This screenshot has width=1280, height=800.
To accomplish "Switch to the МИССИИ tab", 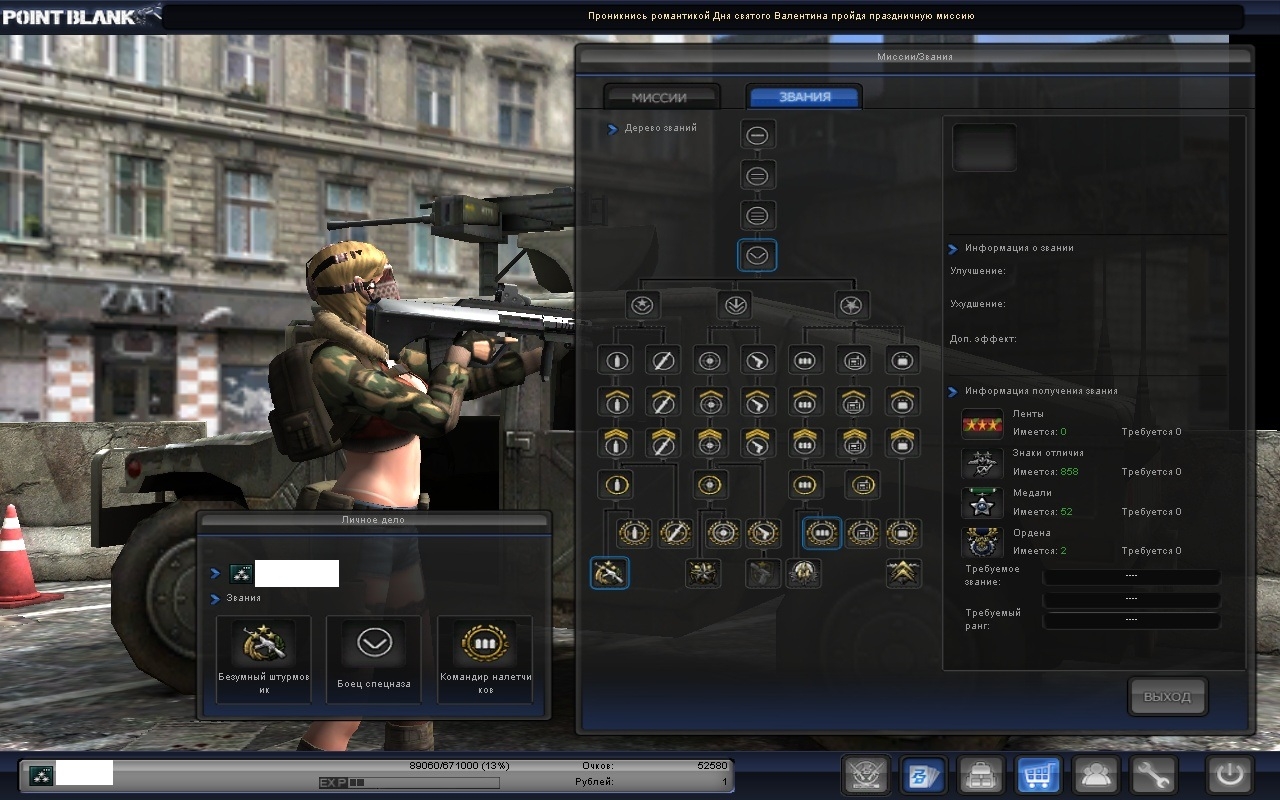I will (660, 97).
